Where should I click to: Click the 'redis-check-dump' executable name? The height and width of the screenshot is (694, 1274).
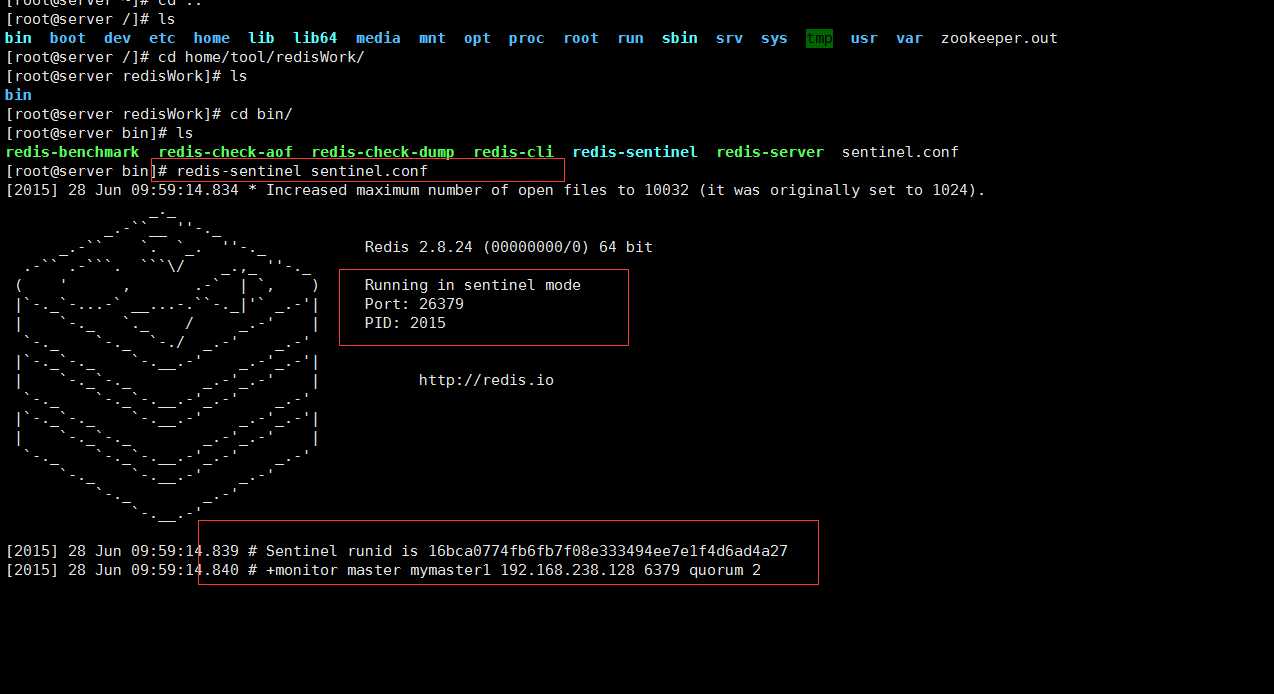point(383,152)
